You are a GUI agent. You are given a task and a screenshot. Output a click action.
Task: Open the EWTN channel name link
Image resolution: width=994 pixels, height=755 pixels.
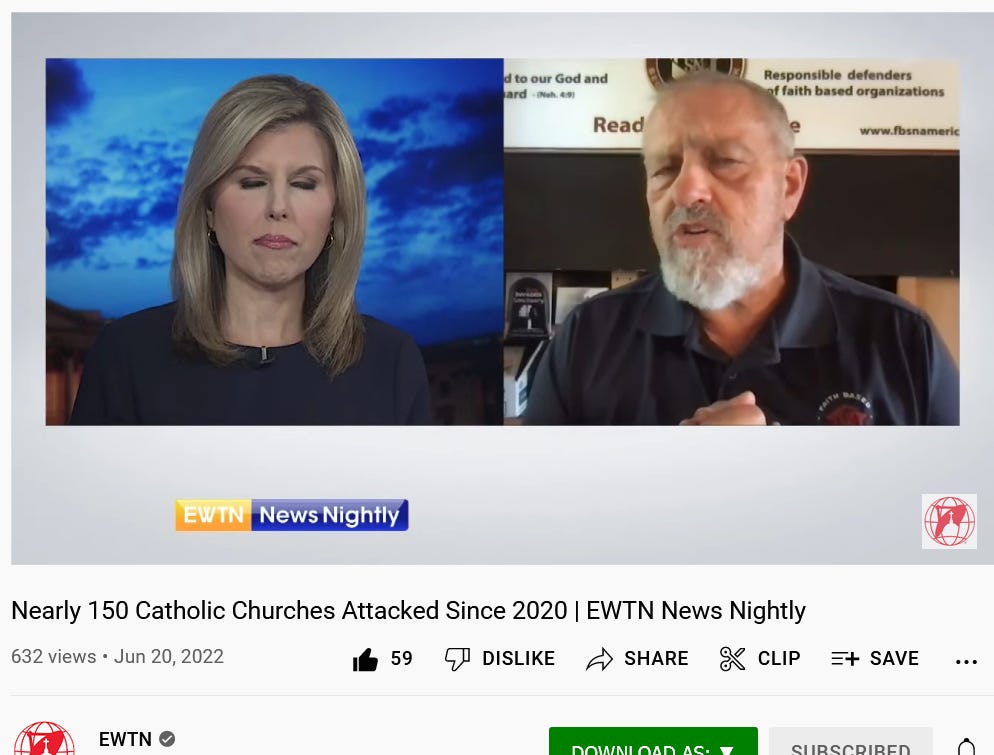(125, 739)
